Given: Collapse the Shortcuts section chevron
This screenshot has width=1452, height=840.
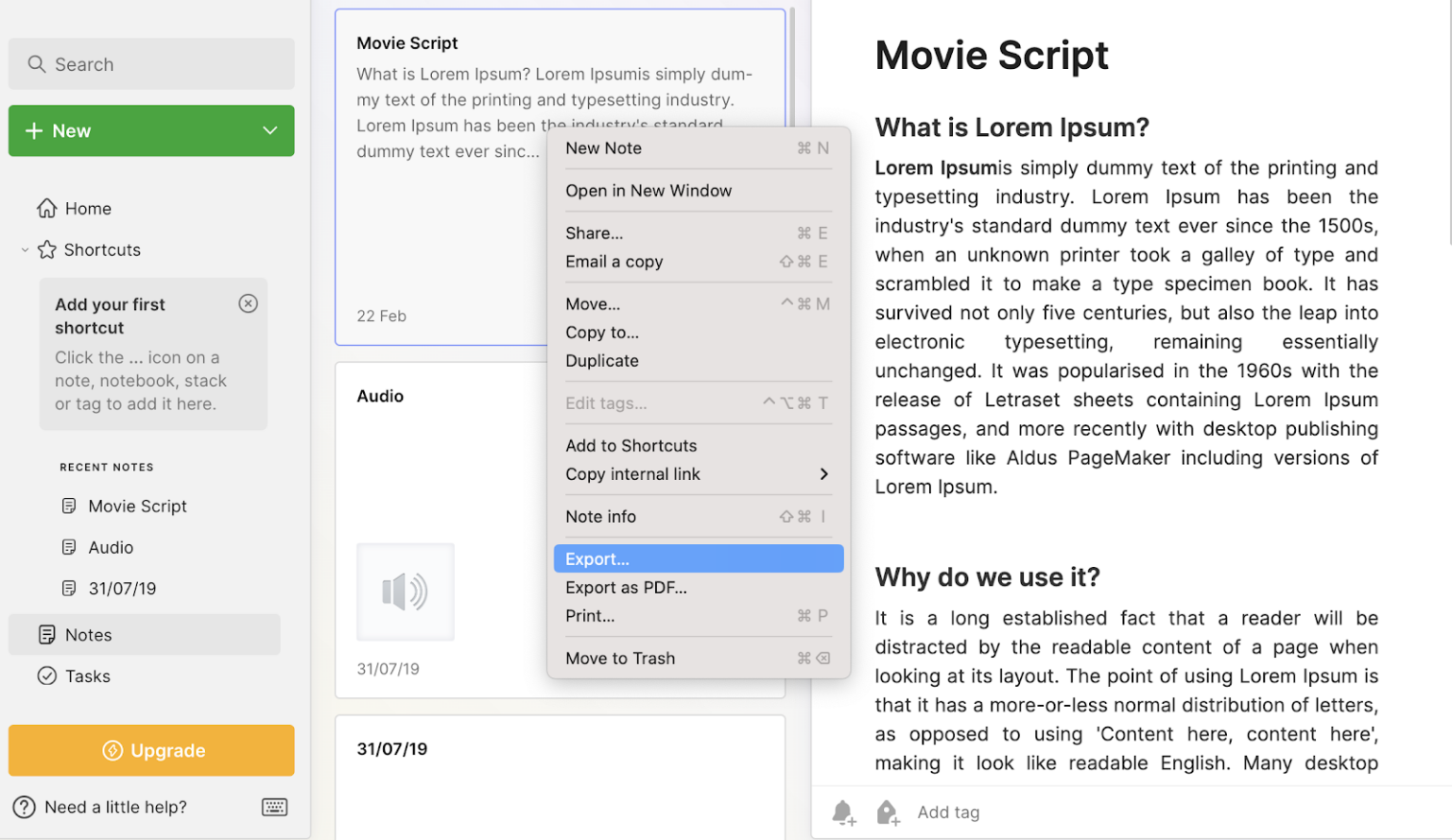Looking at the screenshot, I should click(25, 249).
